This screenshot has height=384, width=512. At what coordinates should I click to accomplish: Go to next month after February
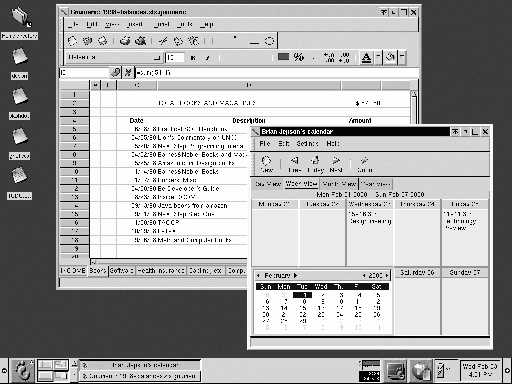[295, 276]
